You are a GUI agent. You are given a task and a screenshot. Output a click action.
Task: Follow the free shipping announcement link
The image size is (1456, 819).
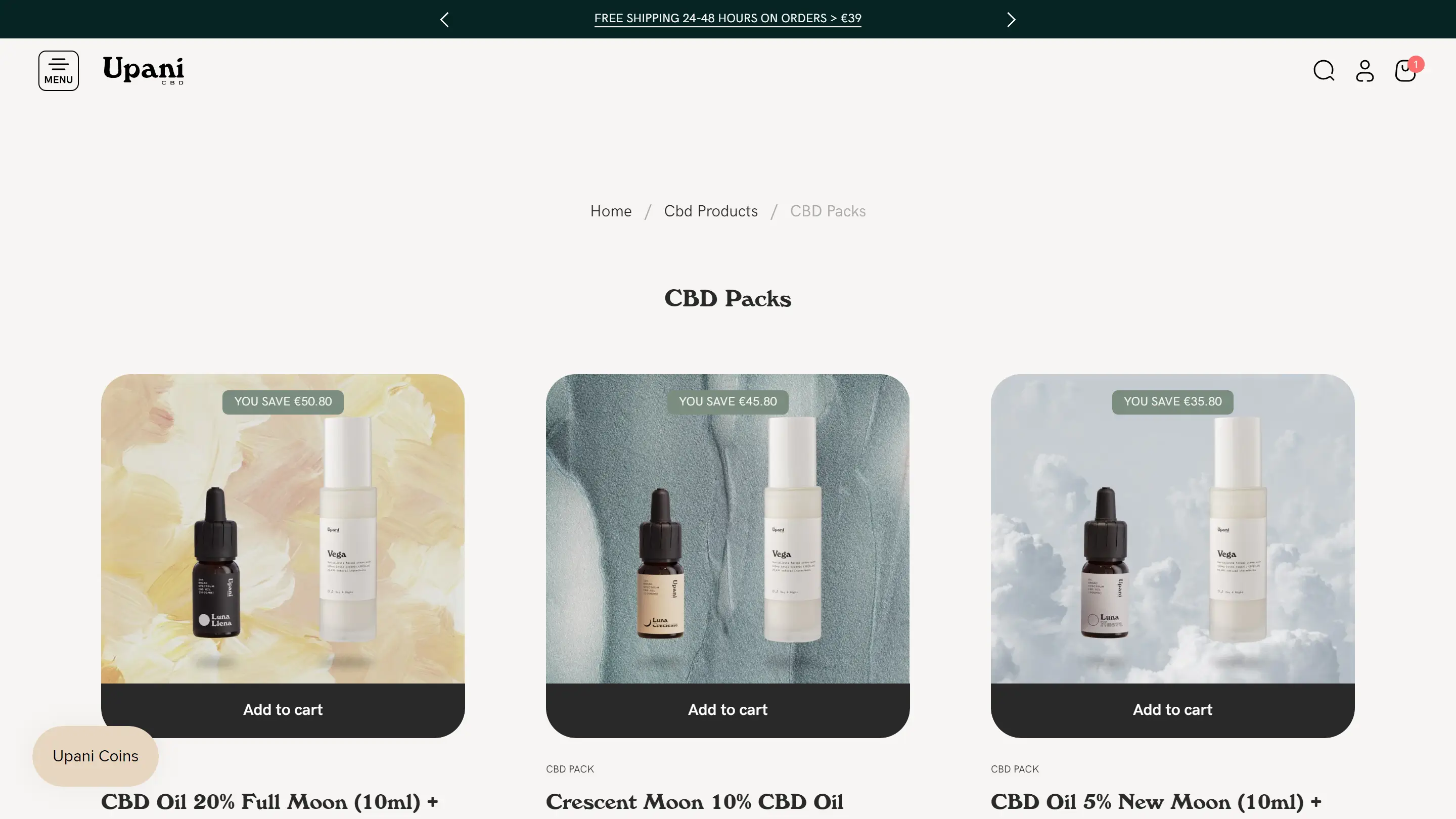(x=727, y=19)
